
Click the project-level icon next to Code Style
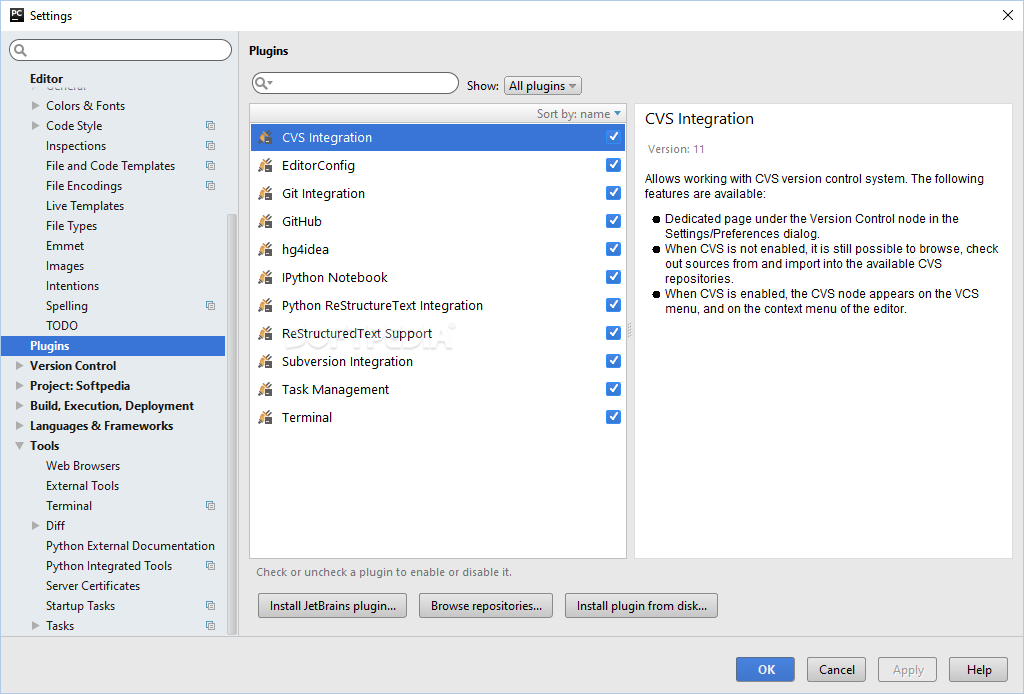point(210,125)
